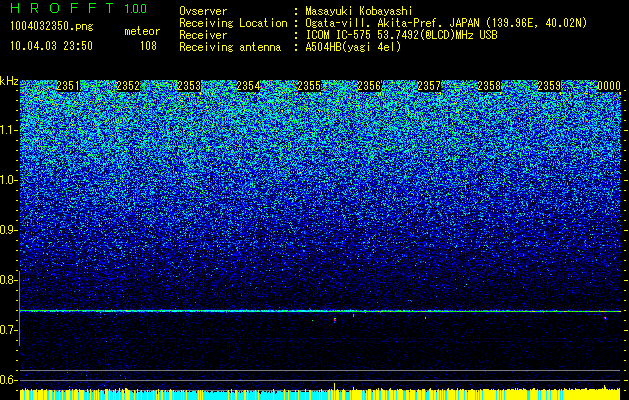Image resolution: width=629 pixels, height=400 pixels.
Task: Click the Ovserver label
Action: click(203, 11)
